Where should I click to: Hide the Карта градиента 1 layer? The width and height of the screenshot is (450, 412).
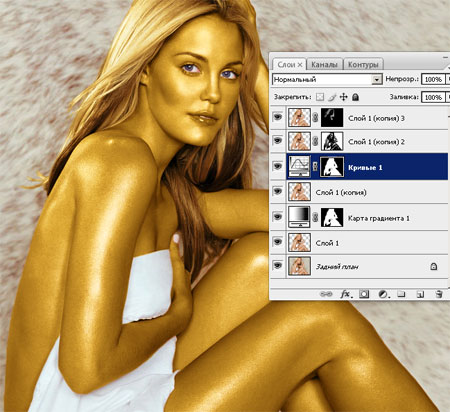(x=278, y=217)
